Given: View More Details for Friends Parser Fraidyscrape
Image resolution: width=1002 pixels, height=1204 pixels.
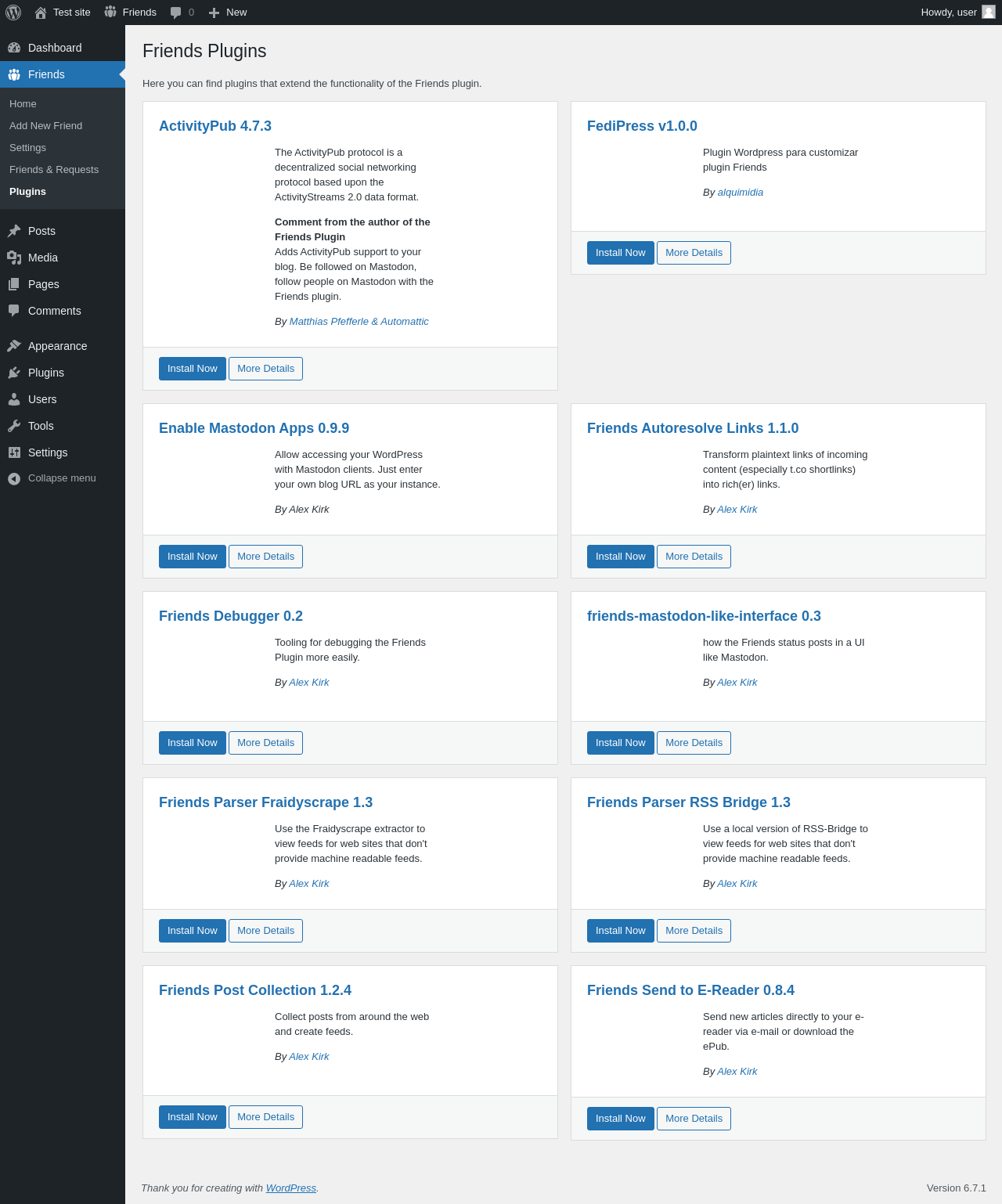Looking at the screenshot, I should 265,931.
